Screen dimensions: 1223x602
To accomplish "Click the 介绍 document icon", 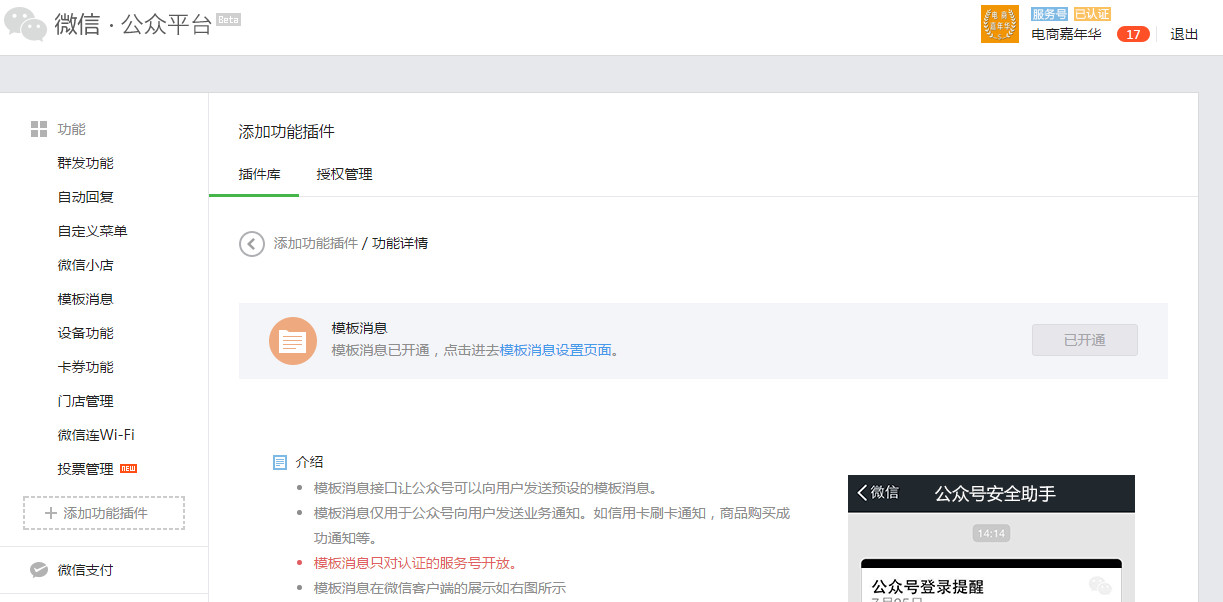I will tap(280, 462).
